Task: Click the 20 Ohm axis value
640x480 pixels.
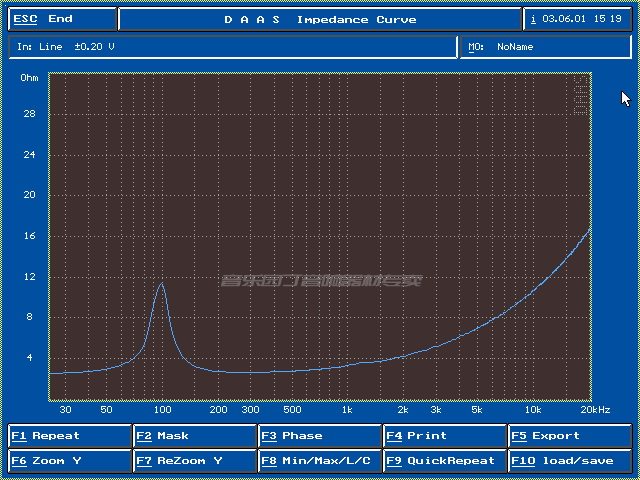Action: (29, 195)
